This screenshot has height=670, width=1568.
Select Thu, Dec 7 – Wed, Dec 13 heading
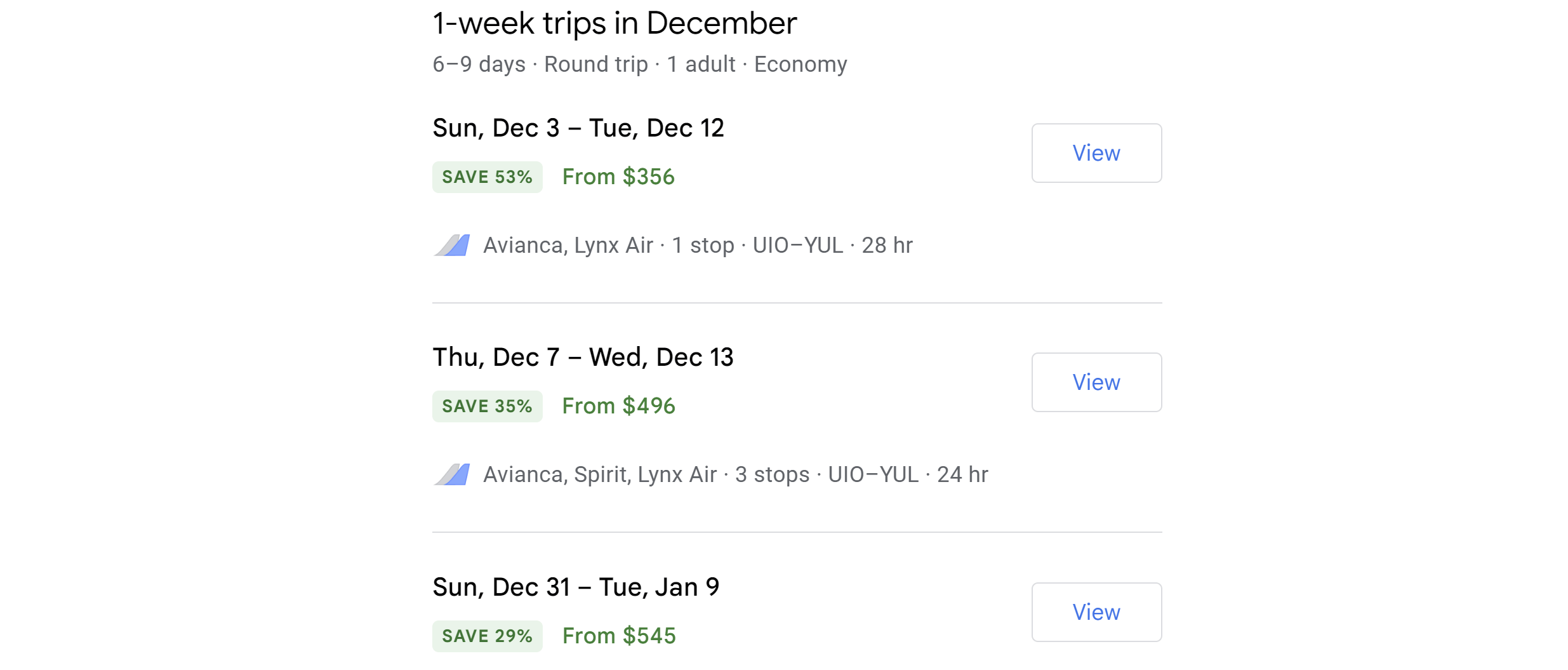pyautogui.click(x=583, y=358)
